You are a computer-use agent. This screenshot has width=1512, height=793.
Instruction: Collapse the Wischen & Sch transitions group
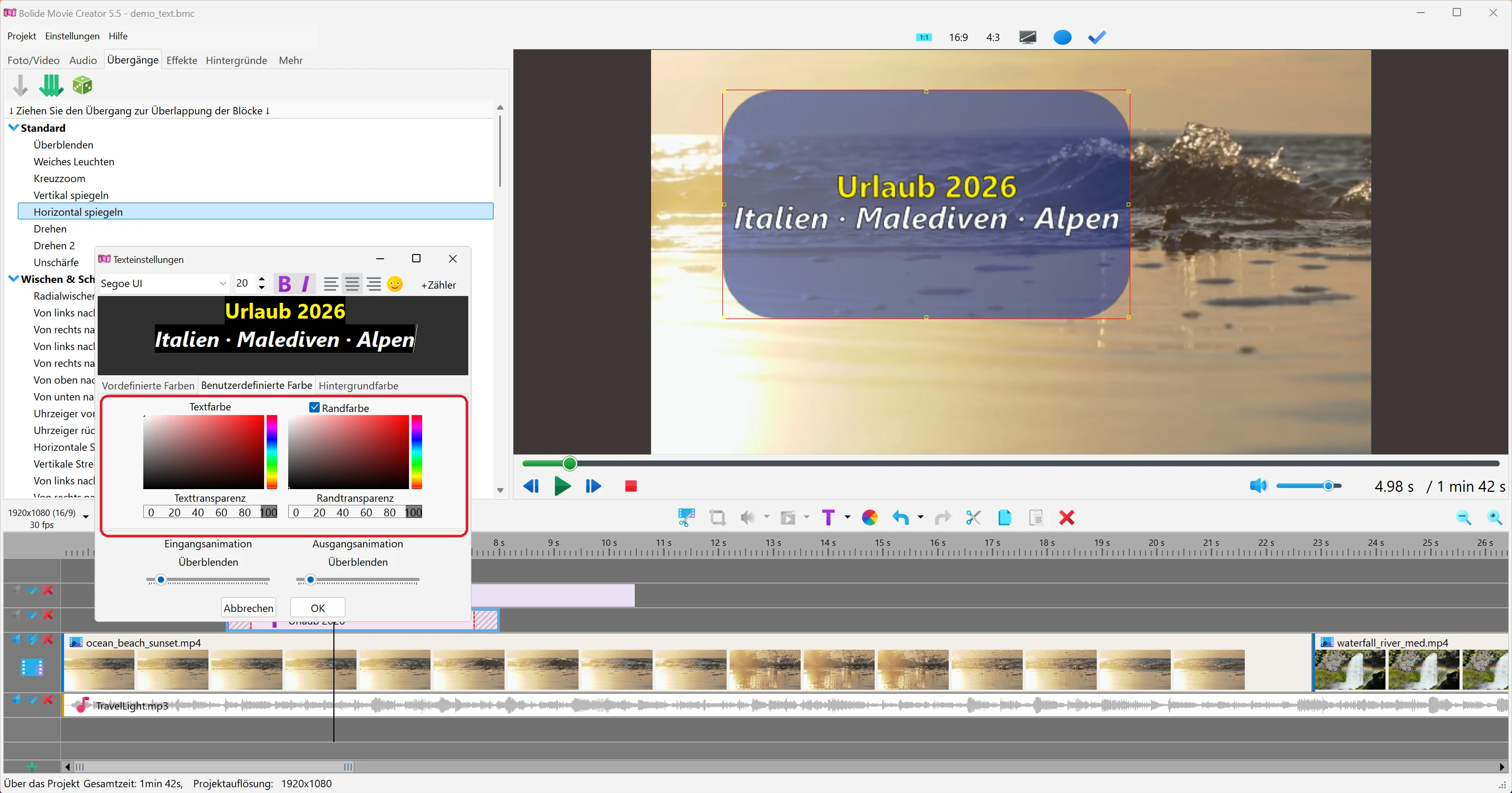point(14,279)
